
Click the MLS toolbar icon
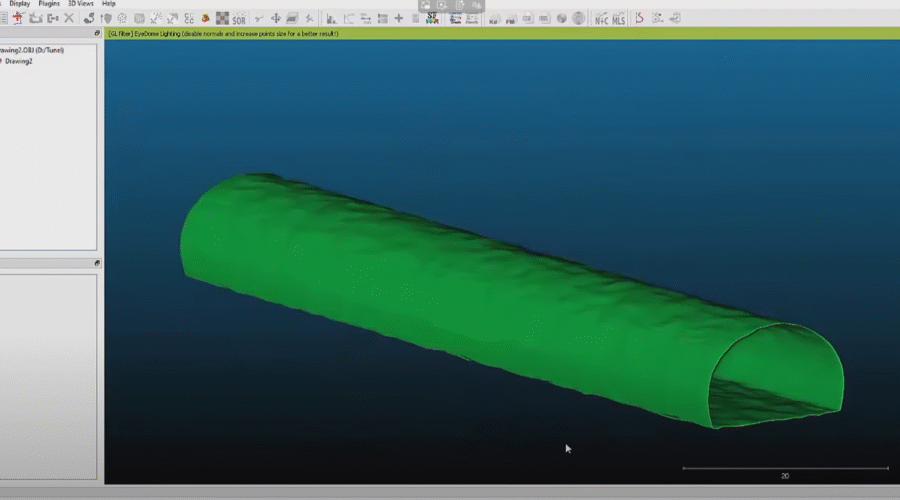[x=618, y=18]
